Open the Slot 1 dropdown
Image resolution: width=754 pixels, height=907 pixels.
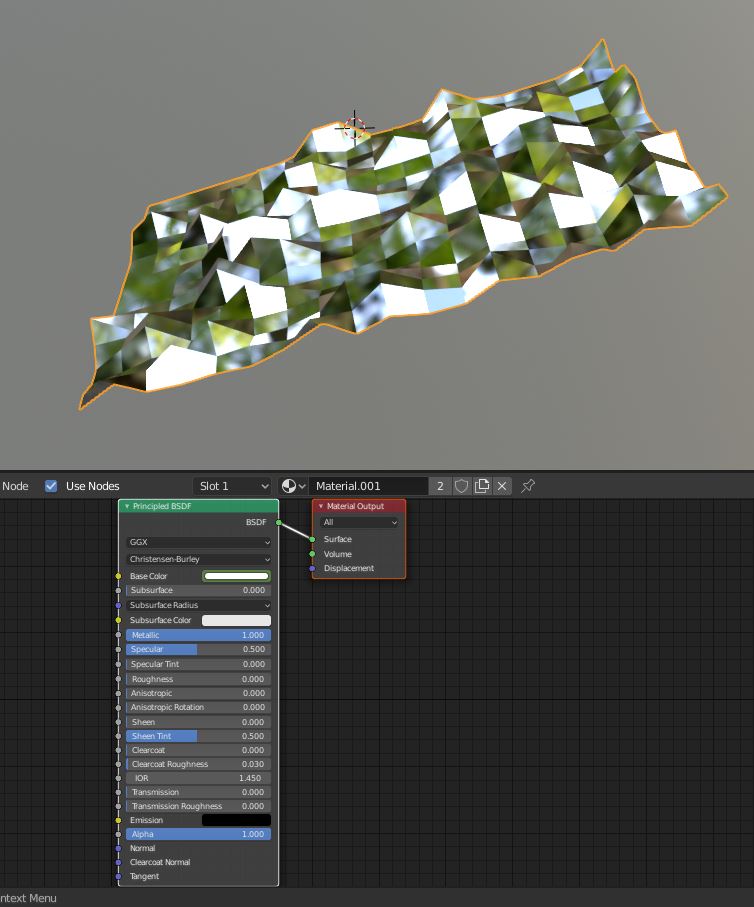click(x=231, y=486)
